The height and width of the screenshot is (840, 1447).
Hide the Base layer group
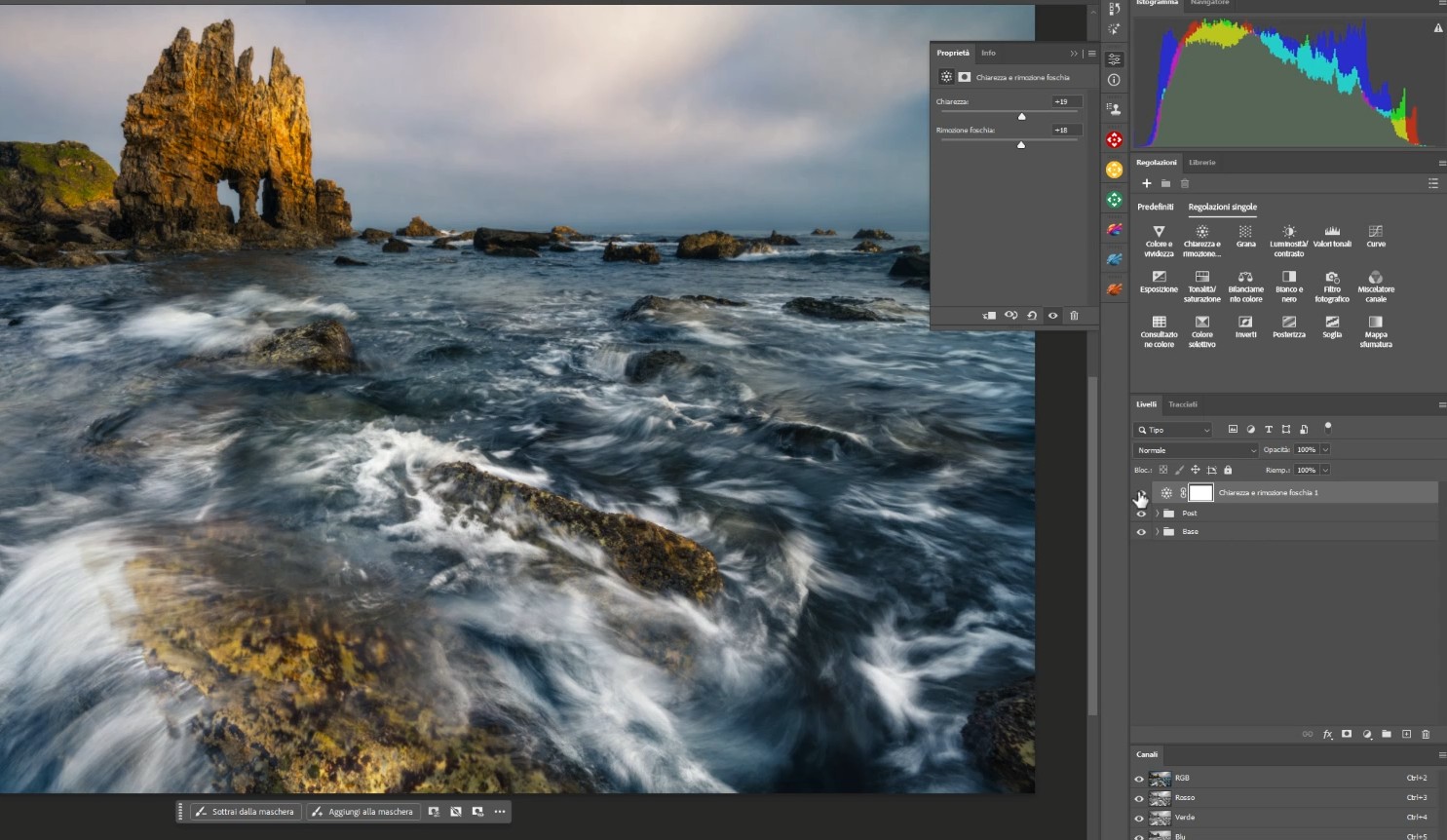(x=1141, y=532)
